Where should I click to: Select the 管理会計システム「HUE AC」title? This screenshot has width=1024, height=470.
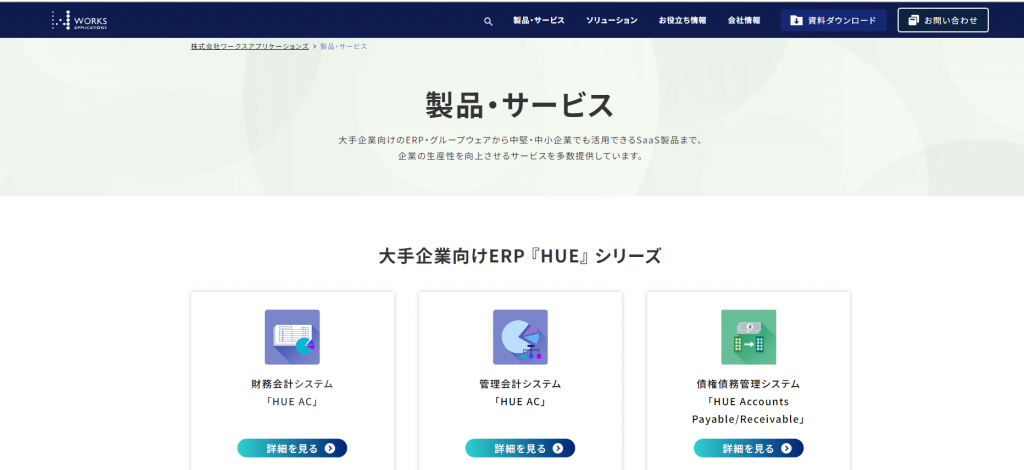pyautogui.click(x=520, y=392)
